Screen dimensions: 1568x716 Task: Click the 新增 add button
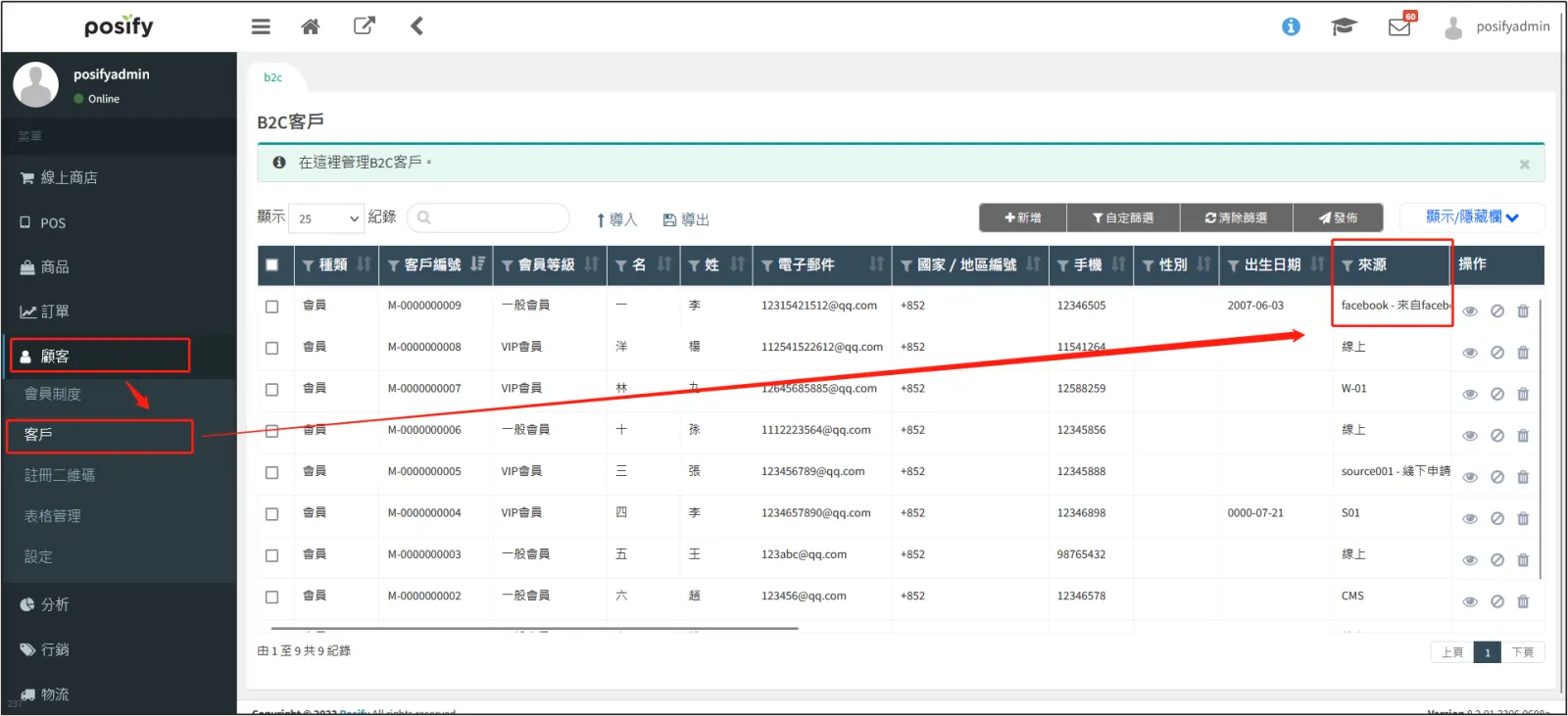1022,217
